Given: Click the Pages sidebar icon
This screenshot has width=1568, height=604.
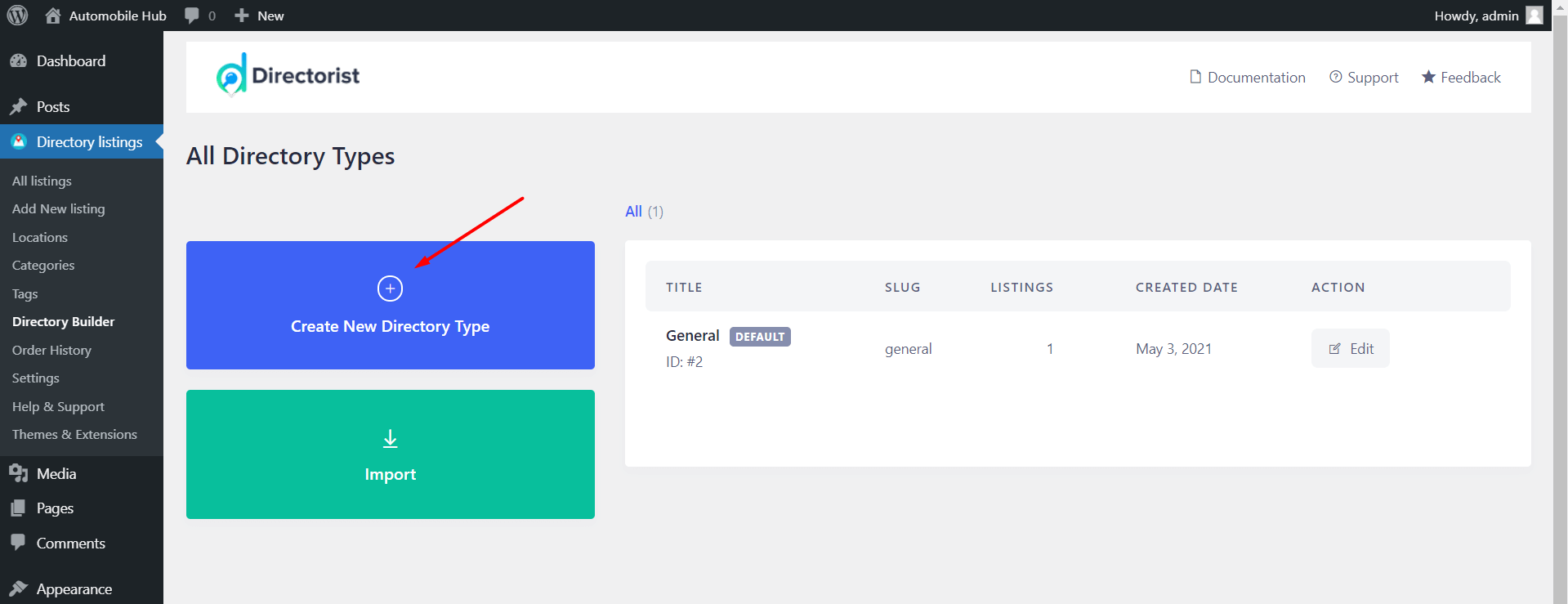Looking at the screenshot, I should [18, 508].
